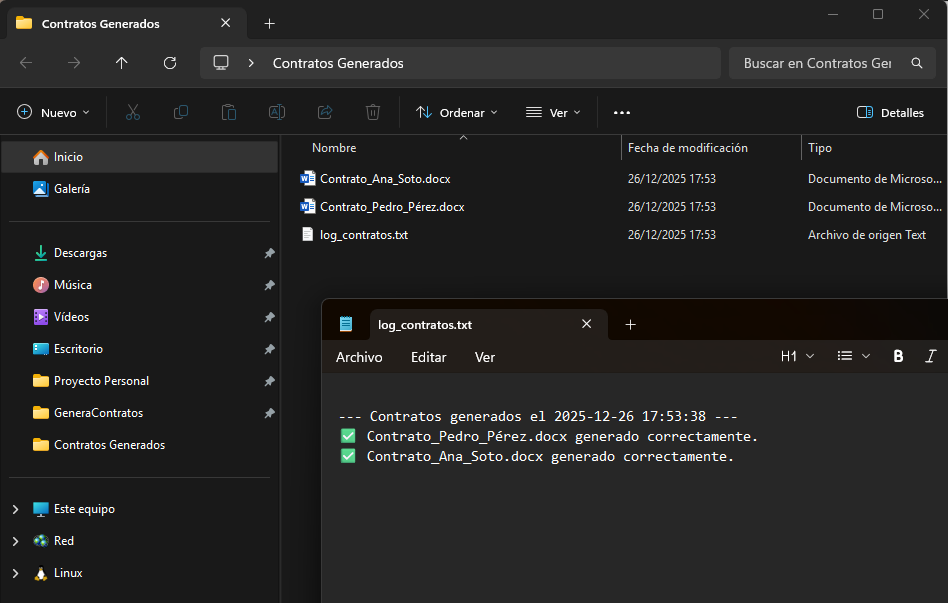This screenshot has width=948, height=603.
Task: Switch to the log_contratos.txt tab
Action: pos(424,324)
